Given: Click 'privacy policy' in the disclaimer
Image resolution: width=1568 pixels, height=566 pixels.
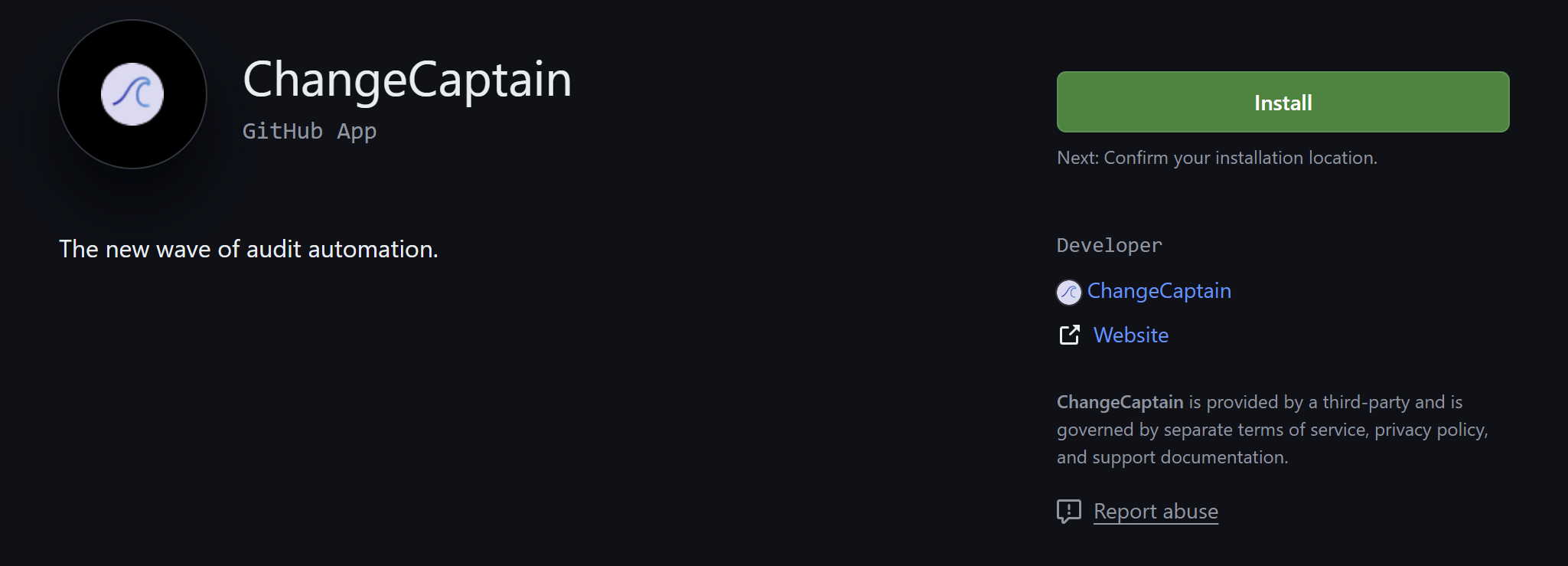Looking at the screenshot, I should pos(1430,430).
